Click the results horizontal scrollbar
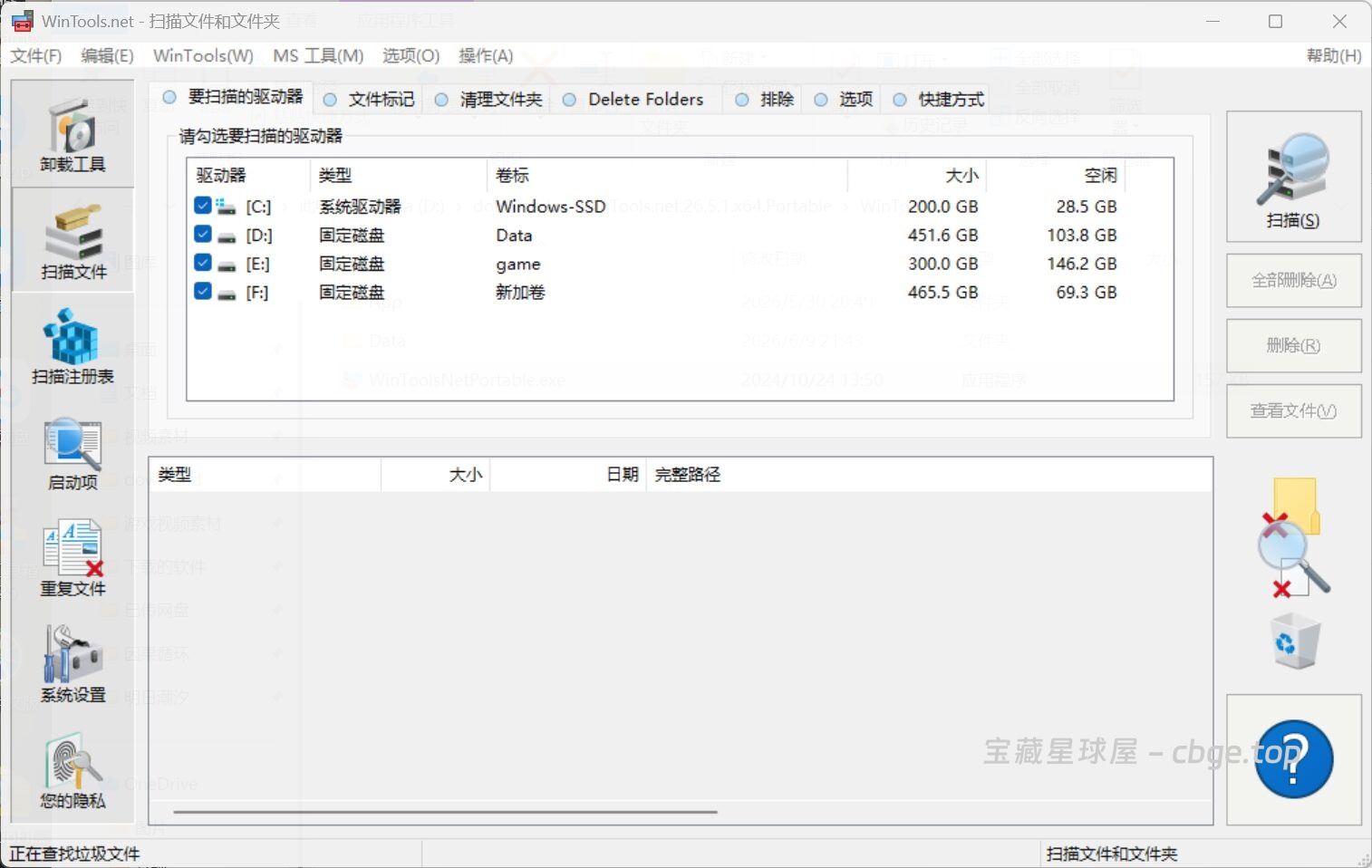The image size is (1372, 868). (x=445, y=812)
